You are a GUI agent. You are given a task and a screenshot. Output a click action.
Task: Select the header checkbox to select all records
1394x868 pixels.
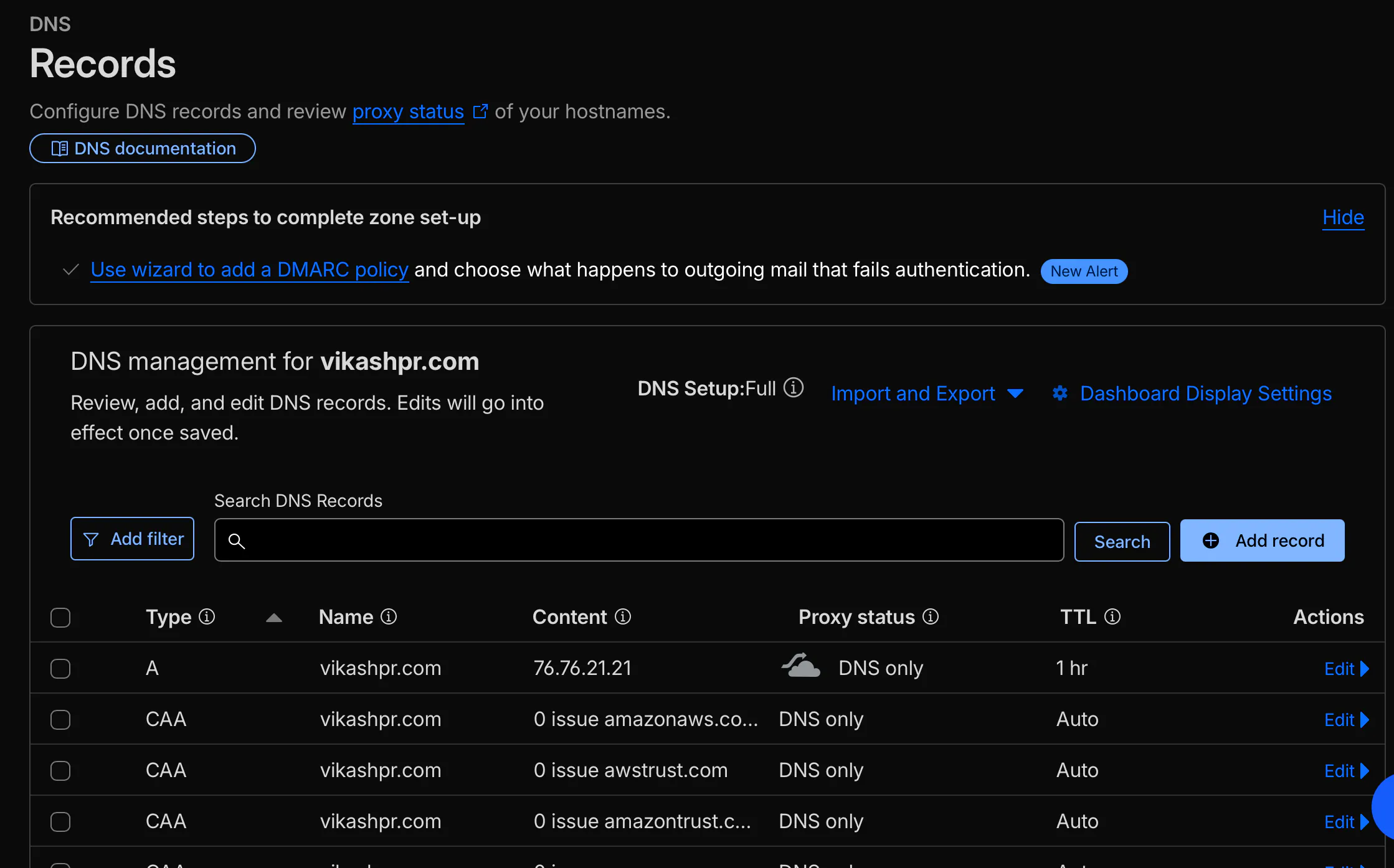coord(60,618)
